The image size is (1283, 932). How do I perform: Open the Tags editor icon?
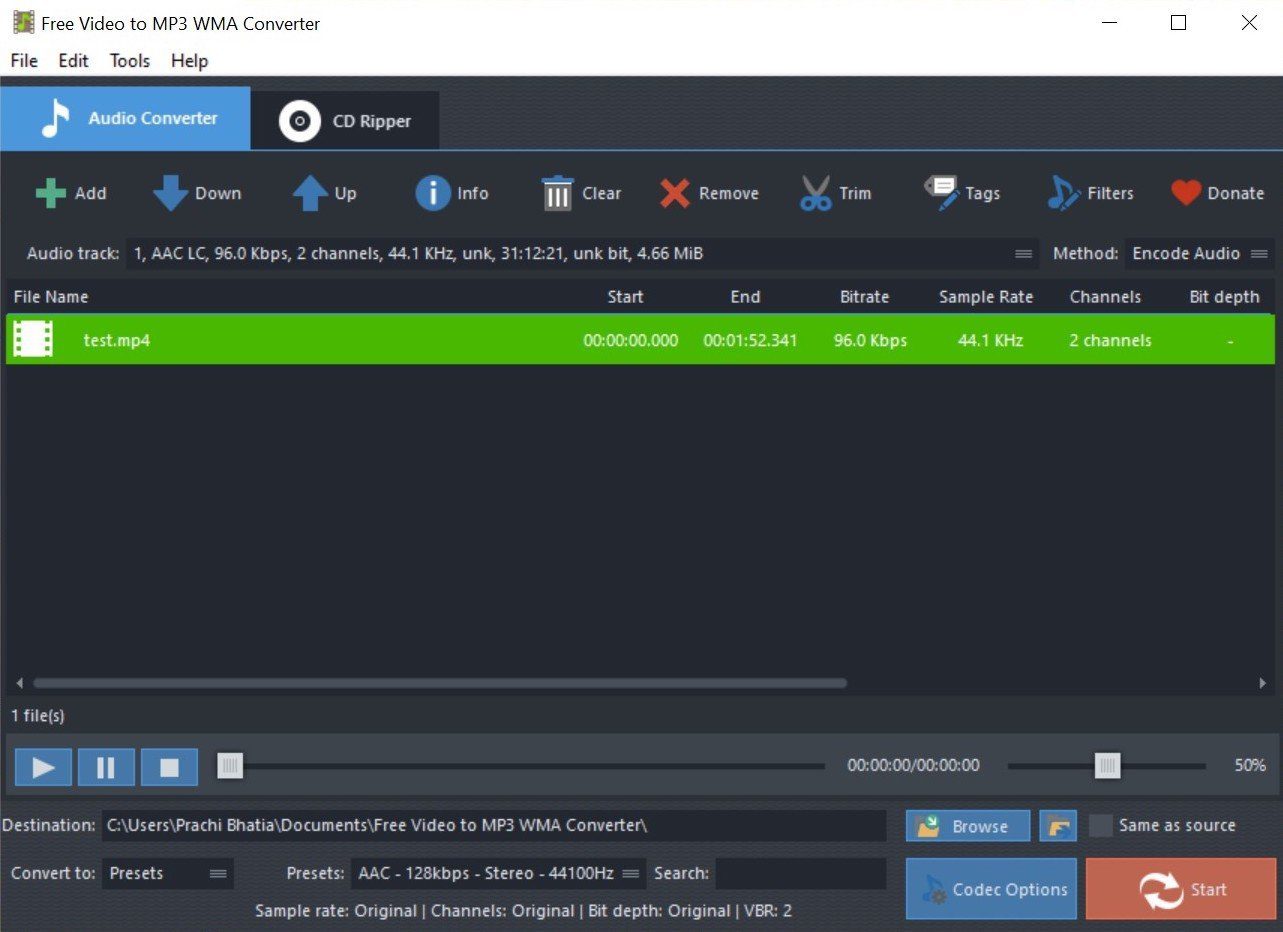pyautogui.click(x=941, y=193)
